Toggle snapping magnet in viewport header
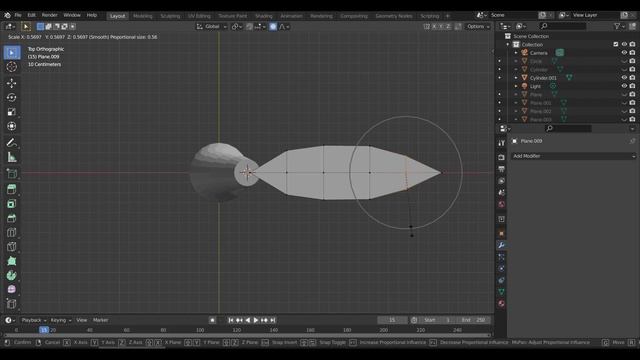Viewport: 640px width, 360px height. [x=249, y=27]
